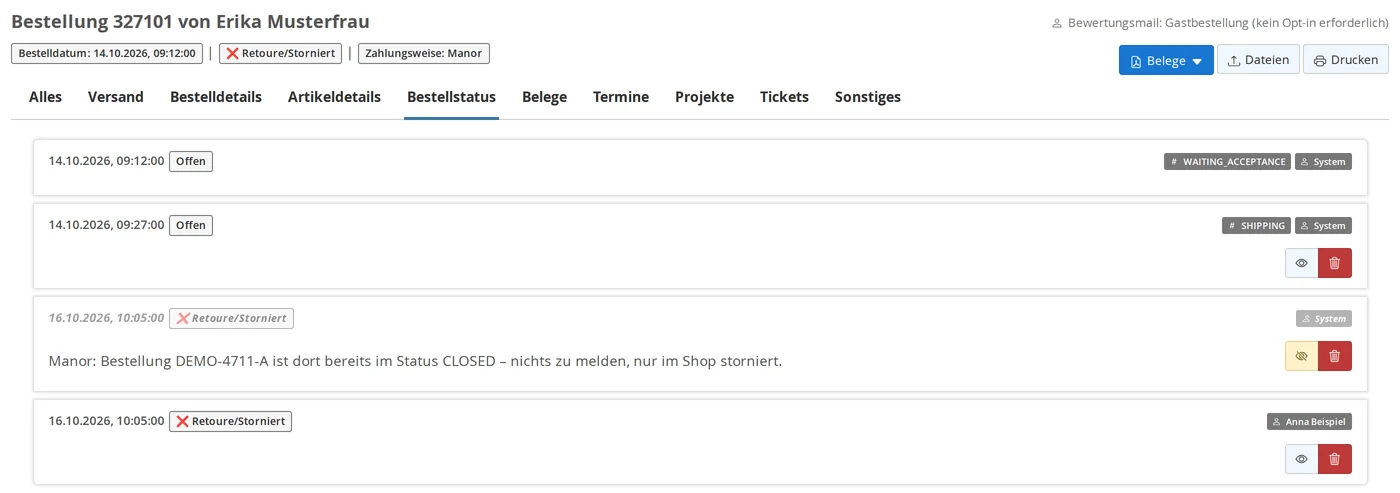This screenshot has width=1400, height=493.
Task: Click Retoure/Storniert badge in Anna Beispiel entry
Action: 230,421
